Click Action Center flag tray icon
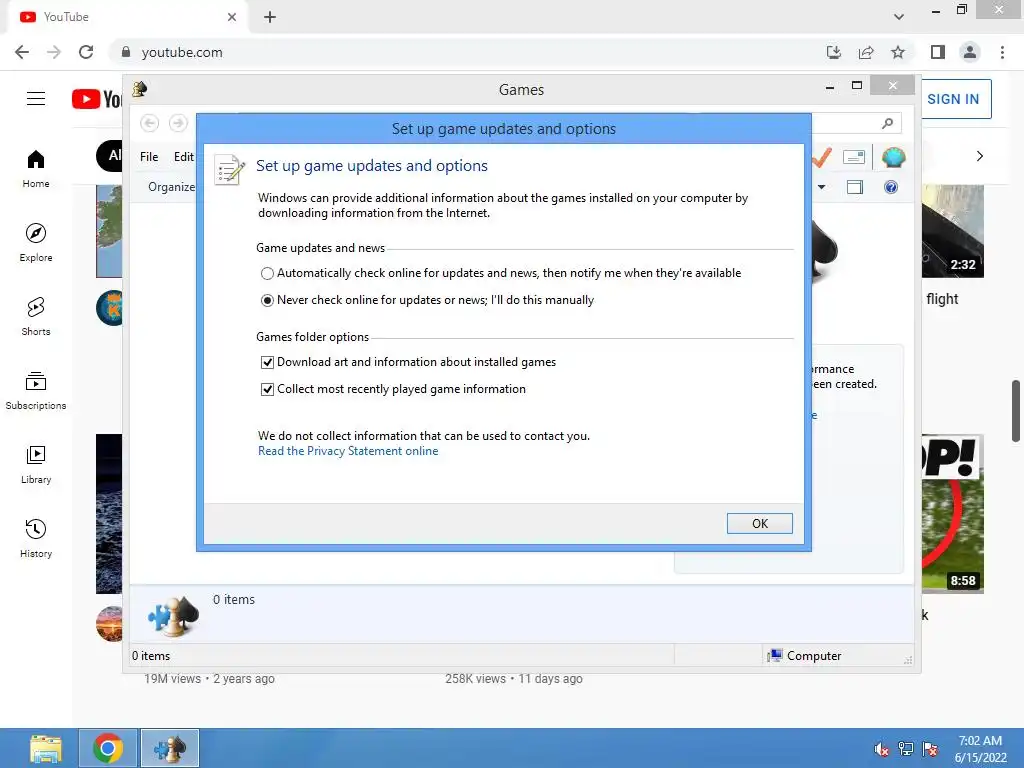1024x768 pixels. tap(930, 749)
